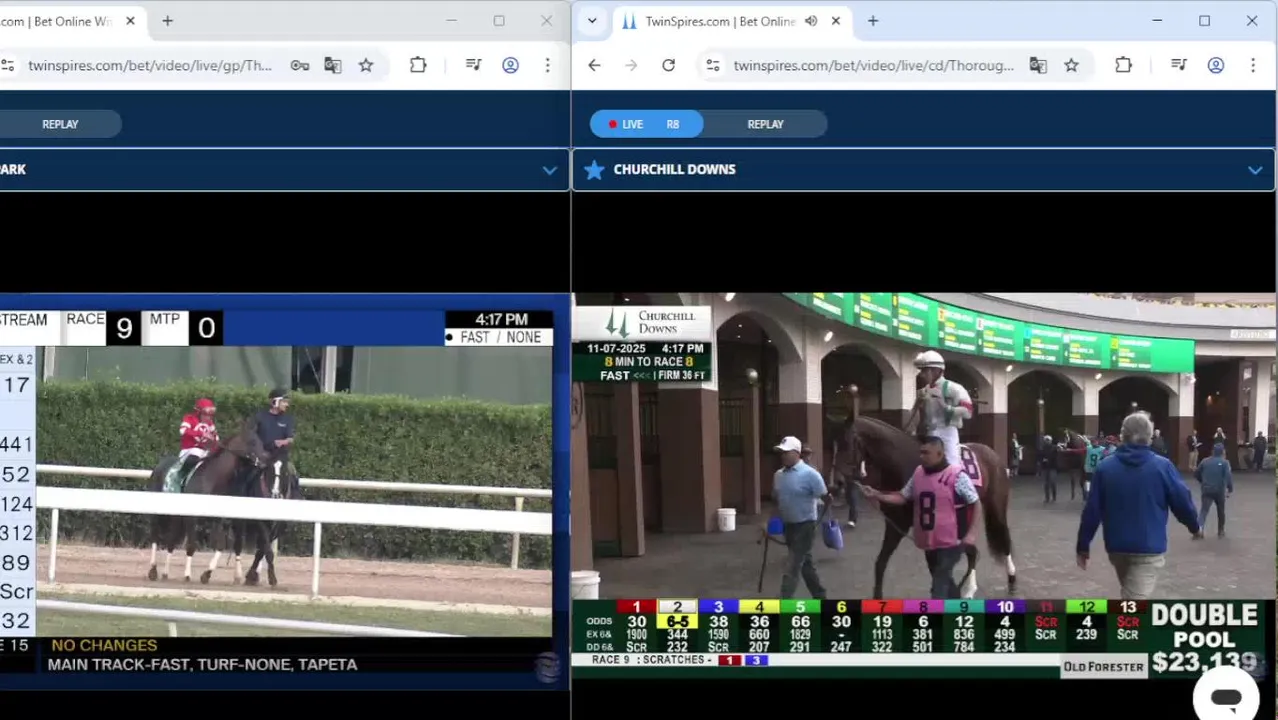The height and width of the screenshot is (720, 1278).
Task: Switch to LIVE R8 stream in right window
Action: [x=646, y=124]
